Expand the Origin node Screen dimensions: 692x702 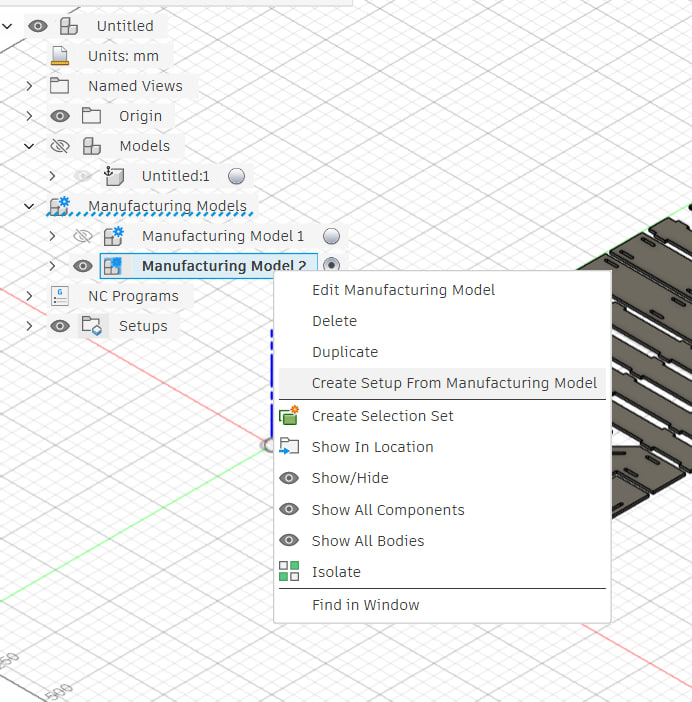[x=29, y=116]
